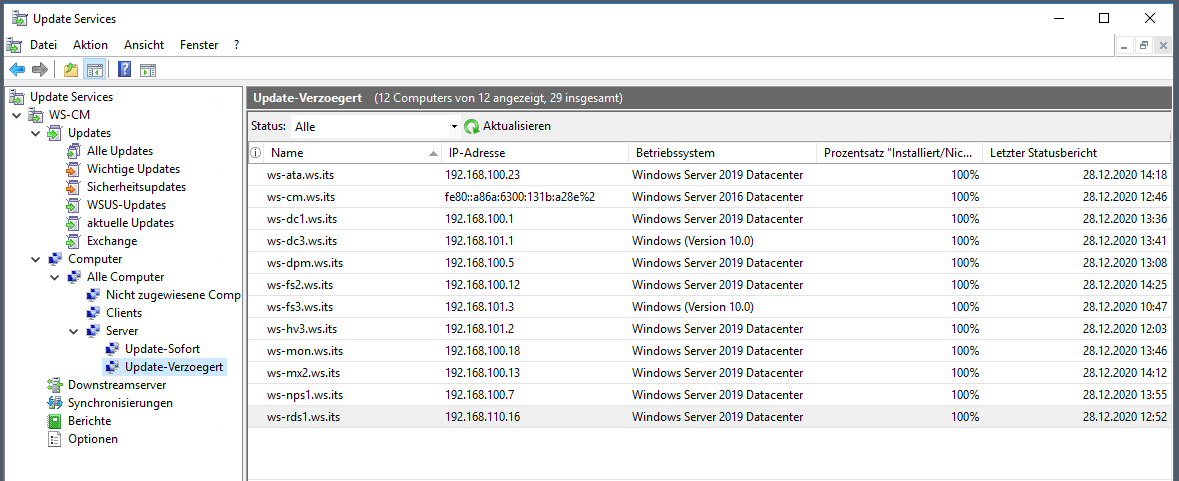
Task: Sort by the IP-Adresse column header
Action: click(x=535, y=153)
